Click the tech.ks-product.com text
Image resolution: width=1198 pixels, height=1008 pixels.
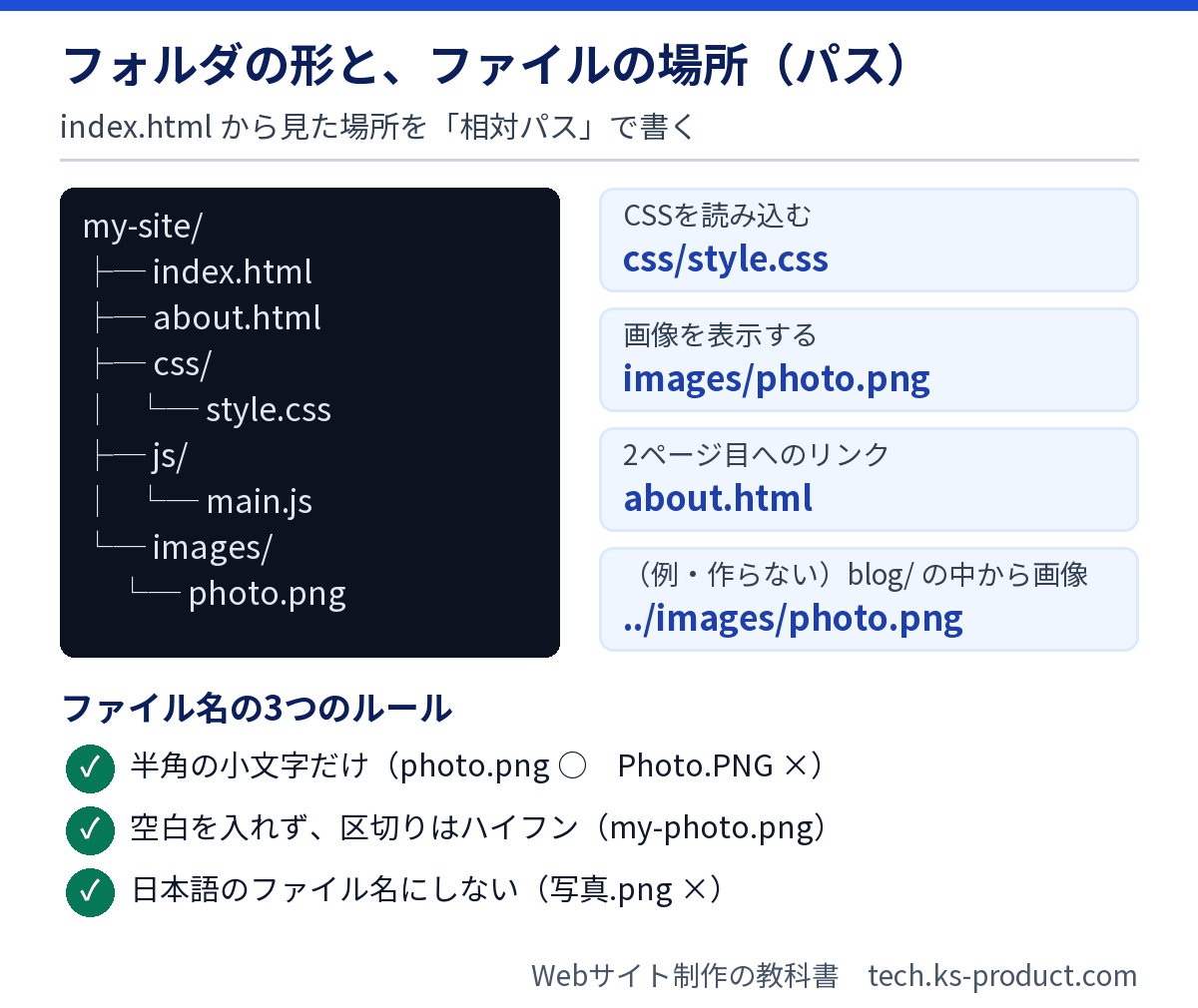[1002, 975]
